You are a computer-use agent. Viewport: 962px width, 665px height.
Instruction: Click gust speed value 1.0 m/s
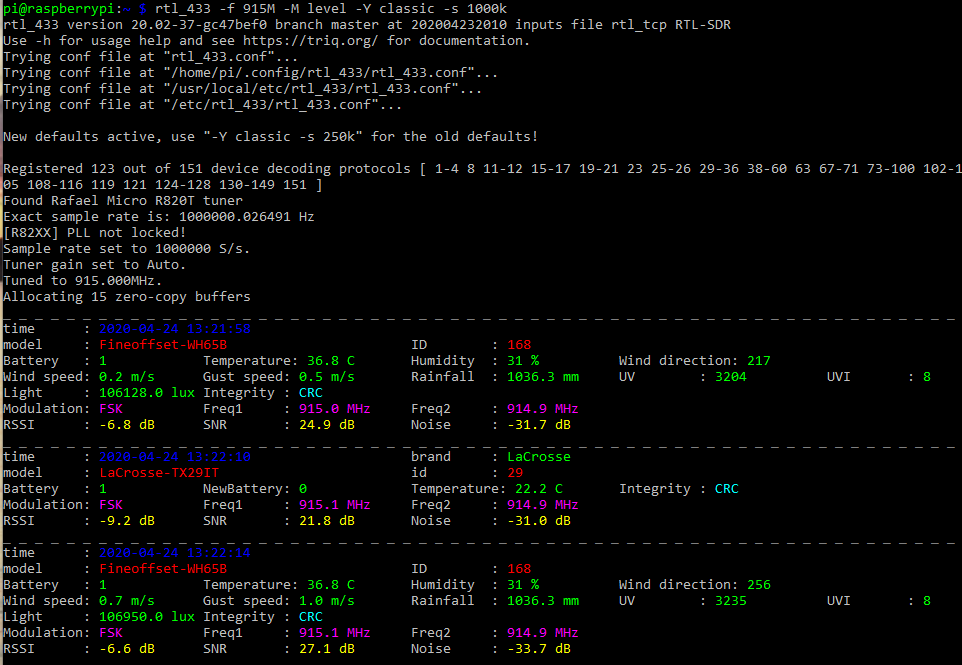pos(327,601)
